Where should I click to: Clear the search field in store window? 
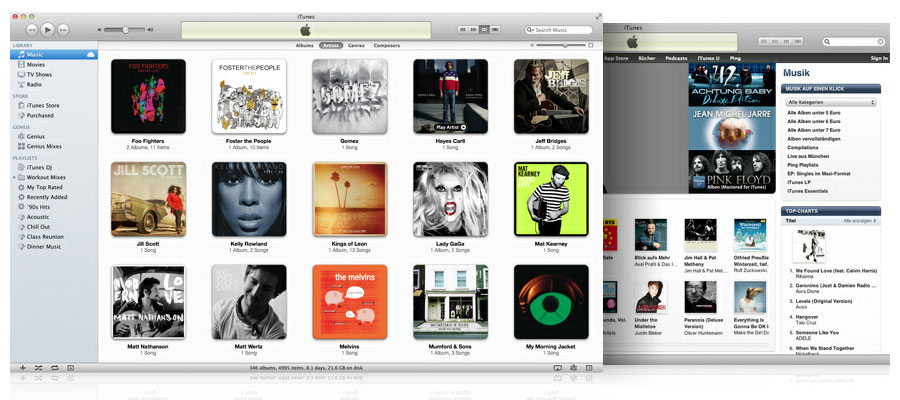pyautogui.click(x=880, y=41)
